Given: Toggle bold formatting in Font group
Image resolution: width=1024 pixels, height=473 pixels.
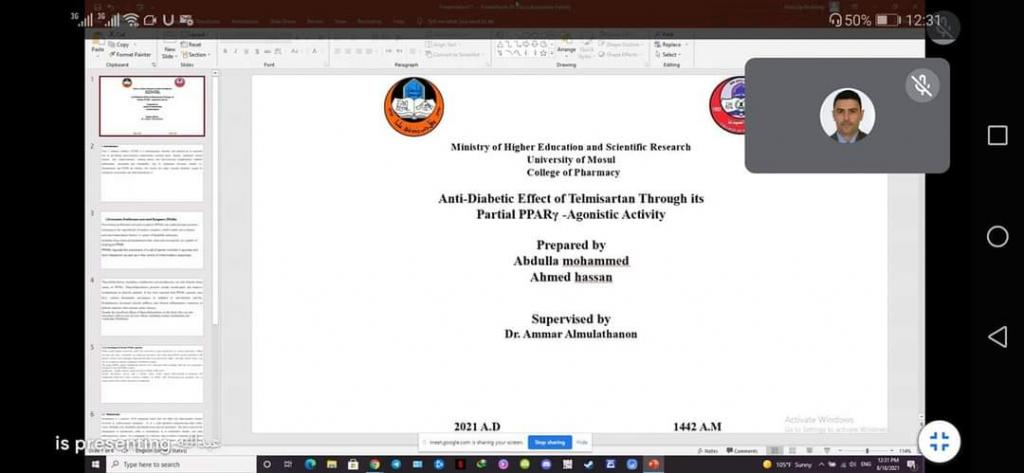Looking at the screenshot, I should coord(225,51).
